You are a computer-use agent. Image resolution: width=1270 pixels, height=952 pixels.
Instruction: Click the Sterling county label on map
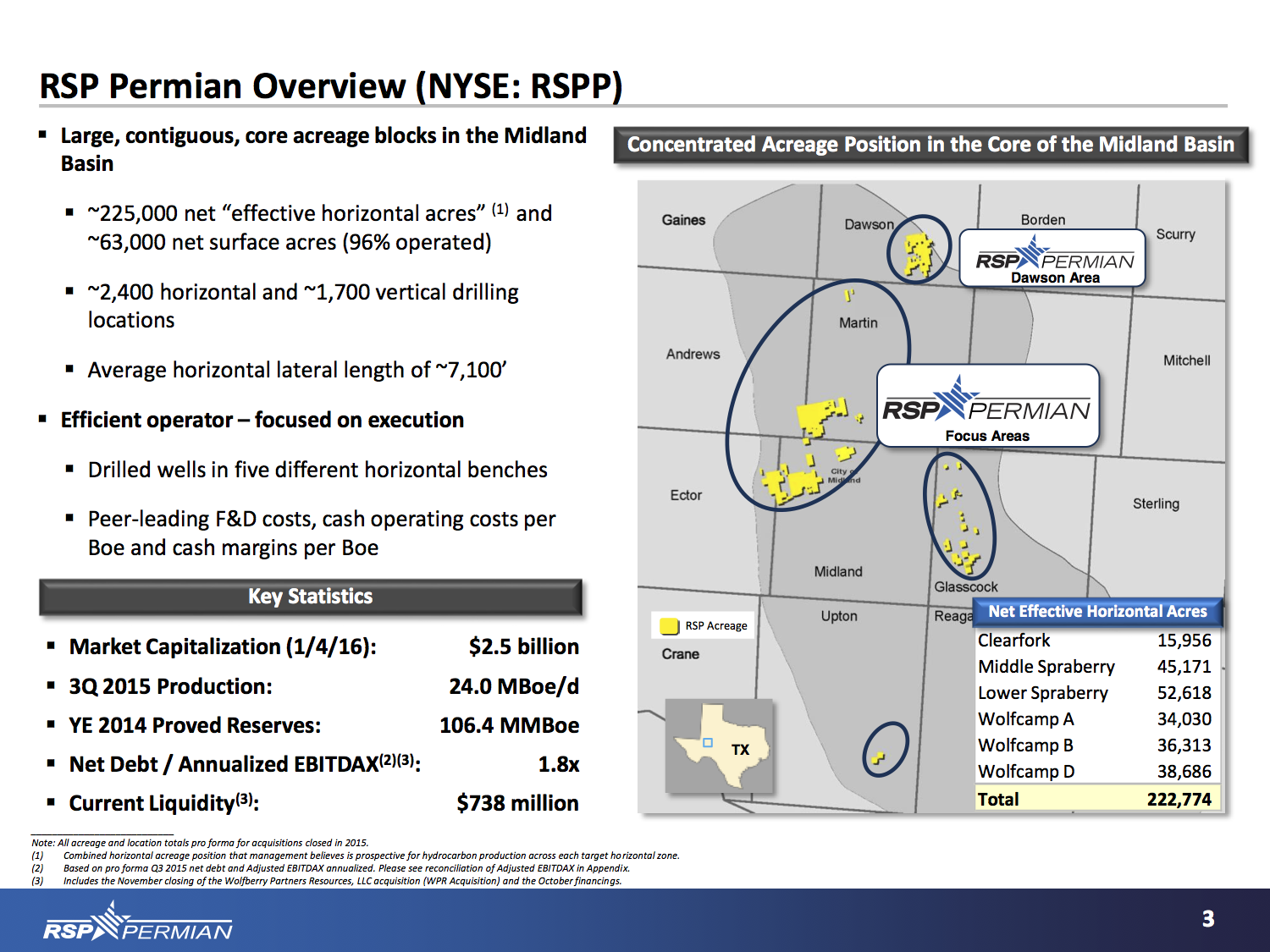coord(1156,504)
